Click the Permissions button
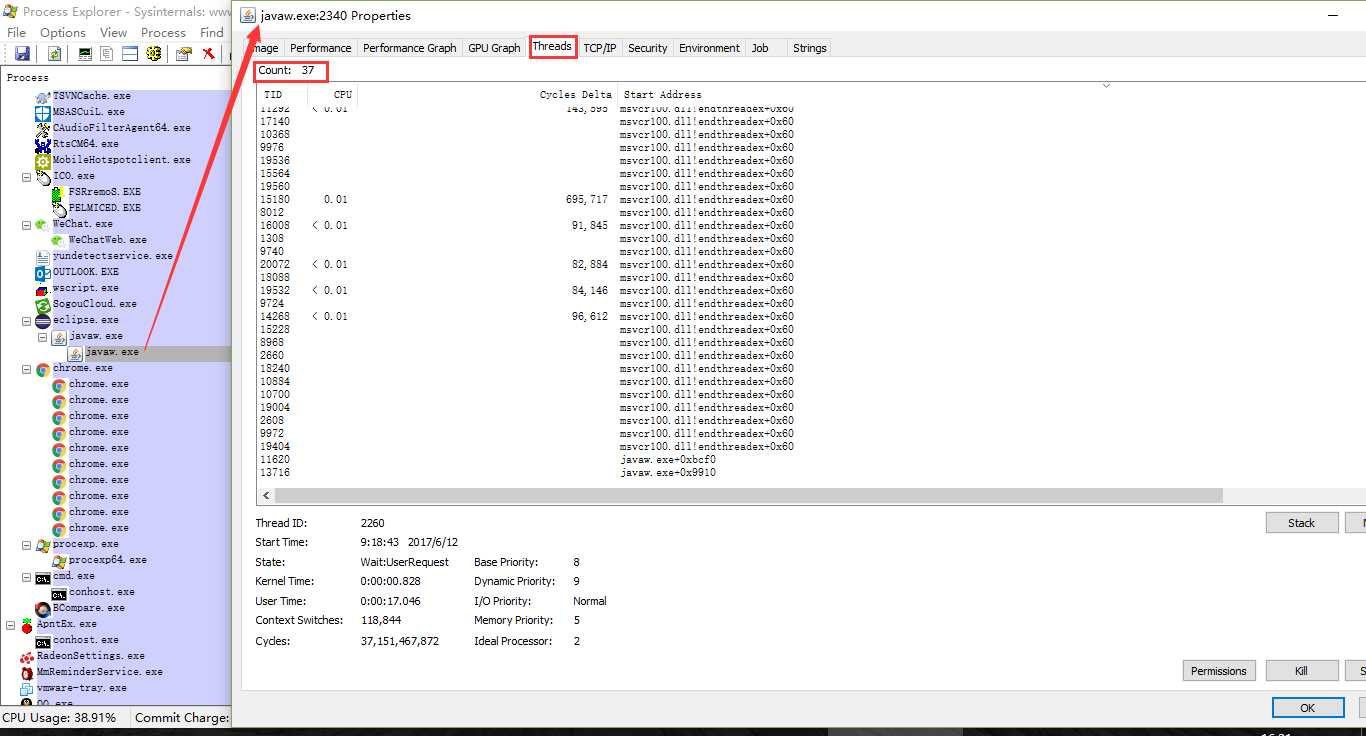Viewport: 1366px width, 736px height. pyautogui.click(x=1219, y=670)
